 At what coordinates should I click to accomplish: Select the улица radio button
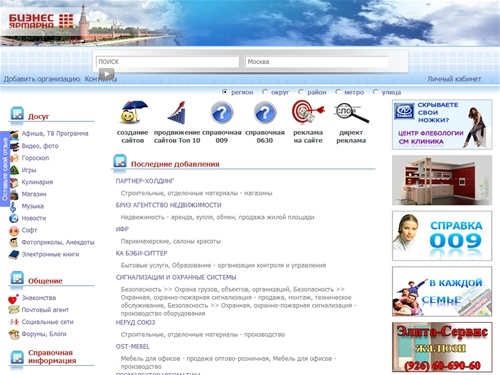tap(376, 92)
